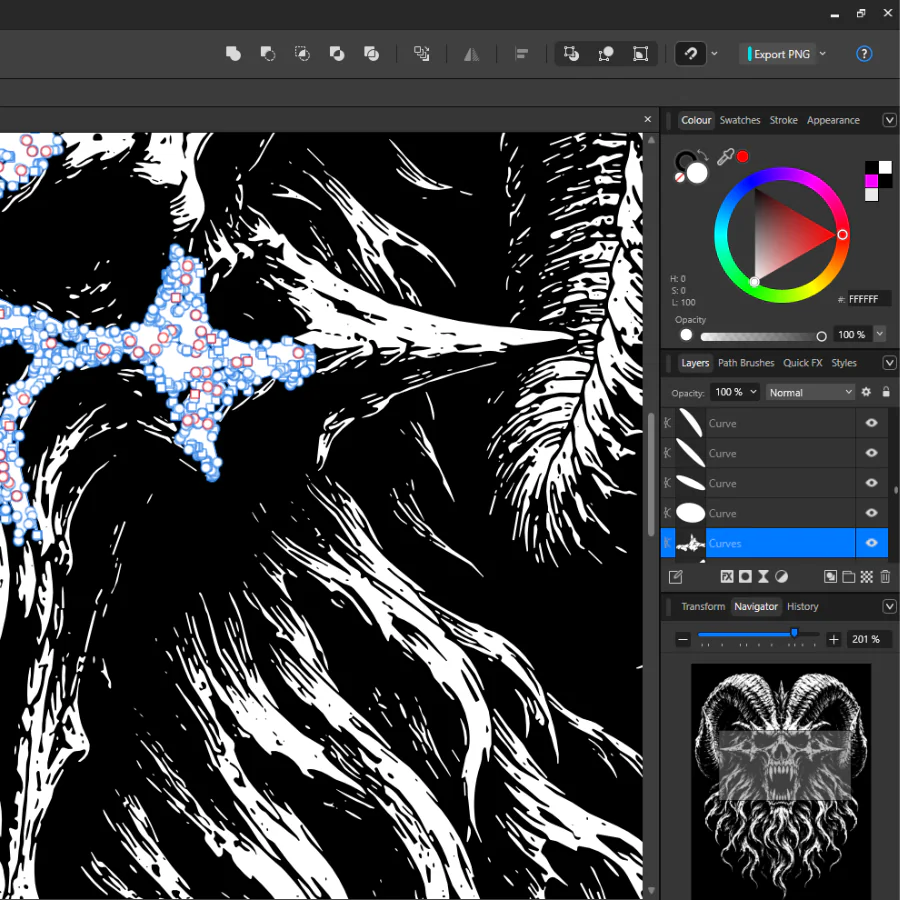This screenshot has height=900, width=900.
Task: Choose the white recent colour swatch
Action: (x=885, y=168)
